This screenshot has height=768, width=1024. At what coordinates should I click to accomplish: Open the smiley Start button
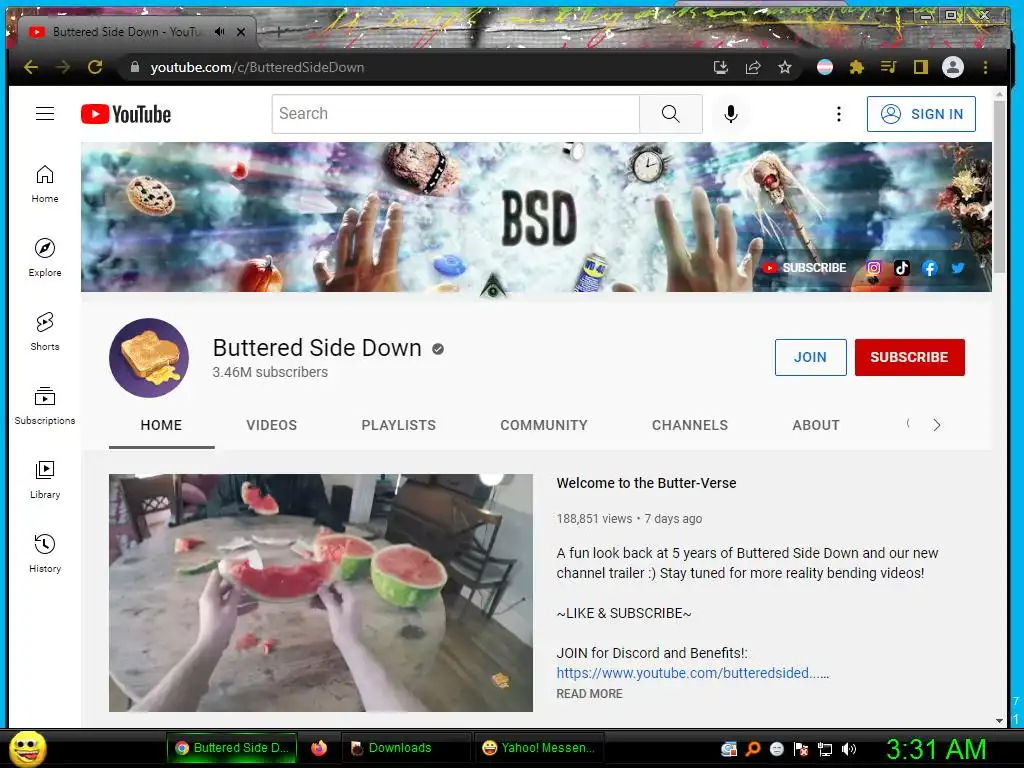[x=28, y=748]
